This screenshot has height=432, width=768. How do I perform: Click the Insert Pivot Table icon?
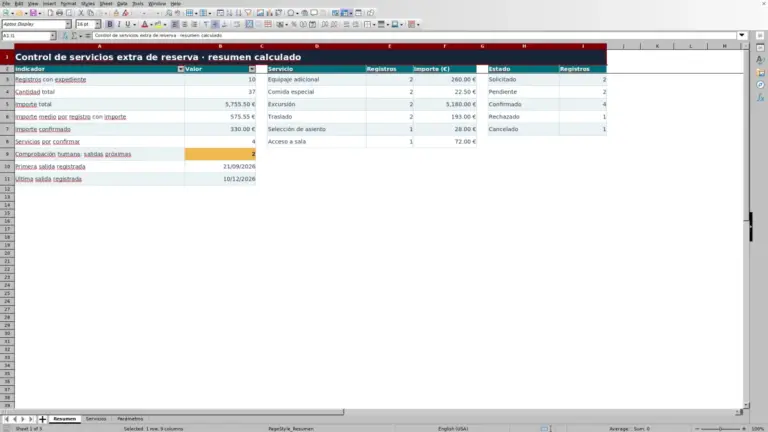(x=279, y=13)
